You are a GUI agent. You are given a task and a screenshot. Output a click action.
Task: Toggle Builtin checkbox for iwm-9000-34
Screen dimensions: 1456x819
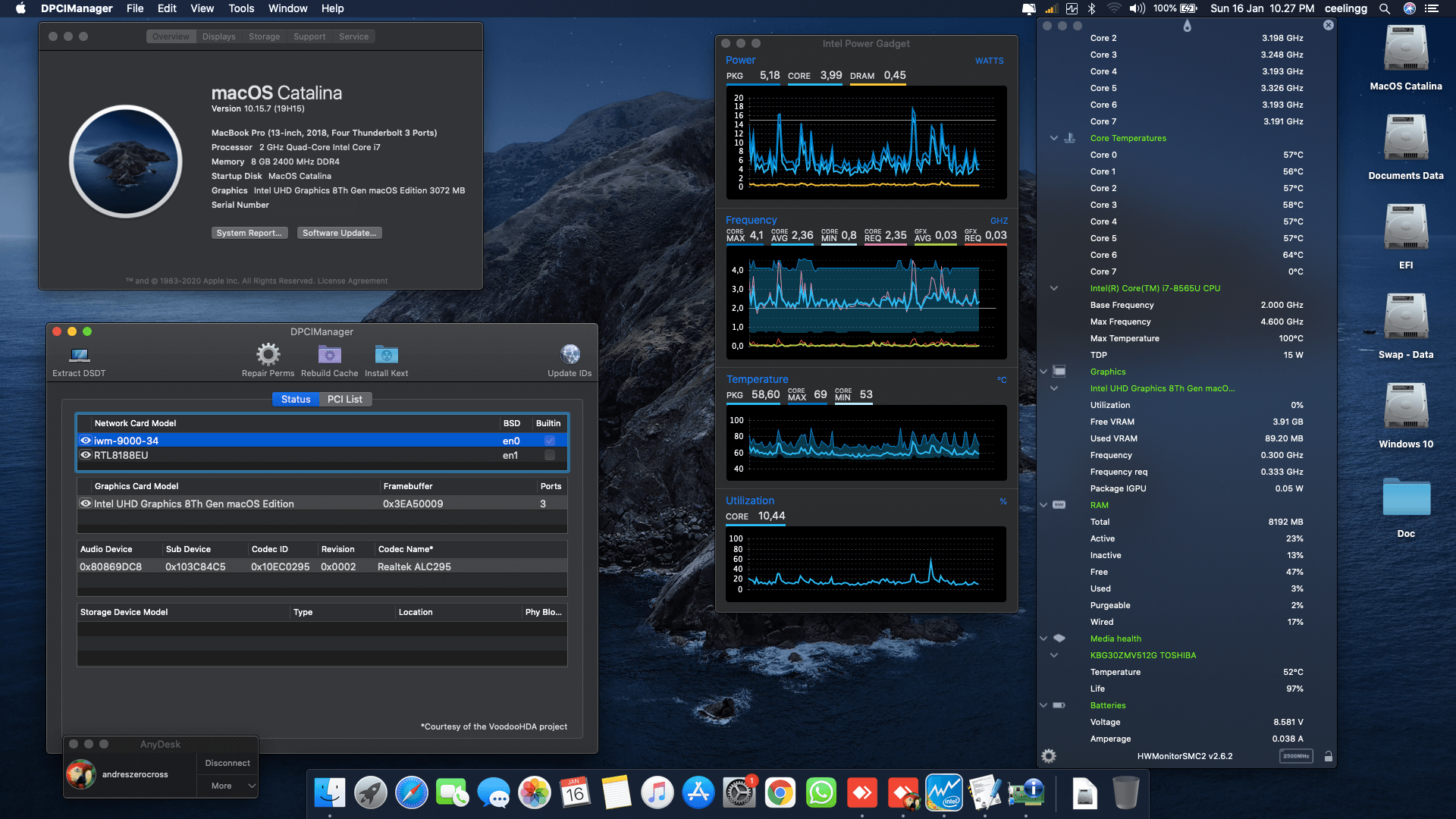click(x=550, y=441)
